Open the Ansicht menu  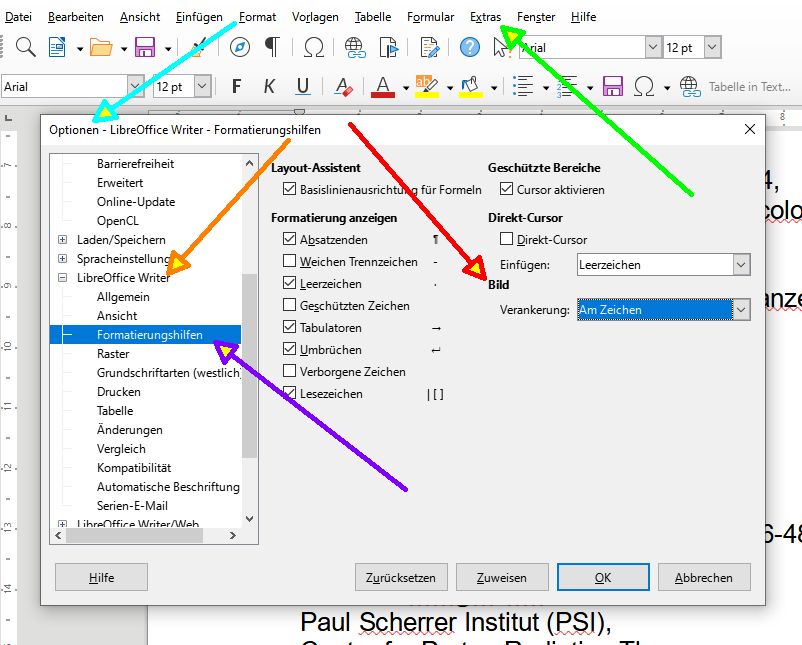pos(140,17)
